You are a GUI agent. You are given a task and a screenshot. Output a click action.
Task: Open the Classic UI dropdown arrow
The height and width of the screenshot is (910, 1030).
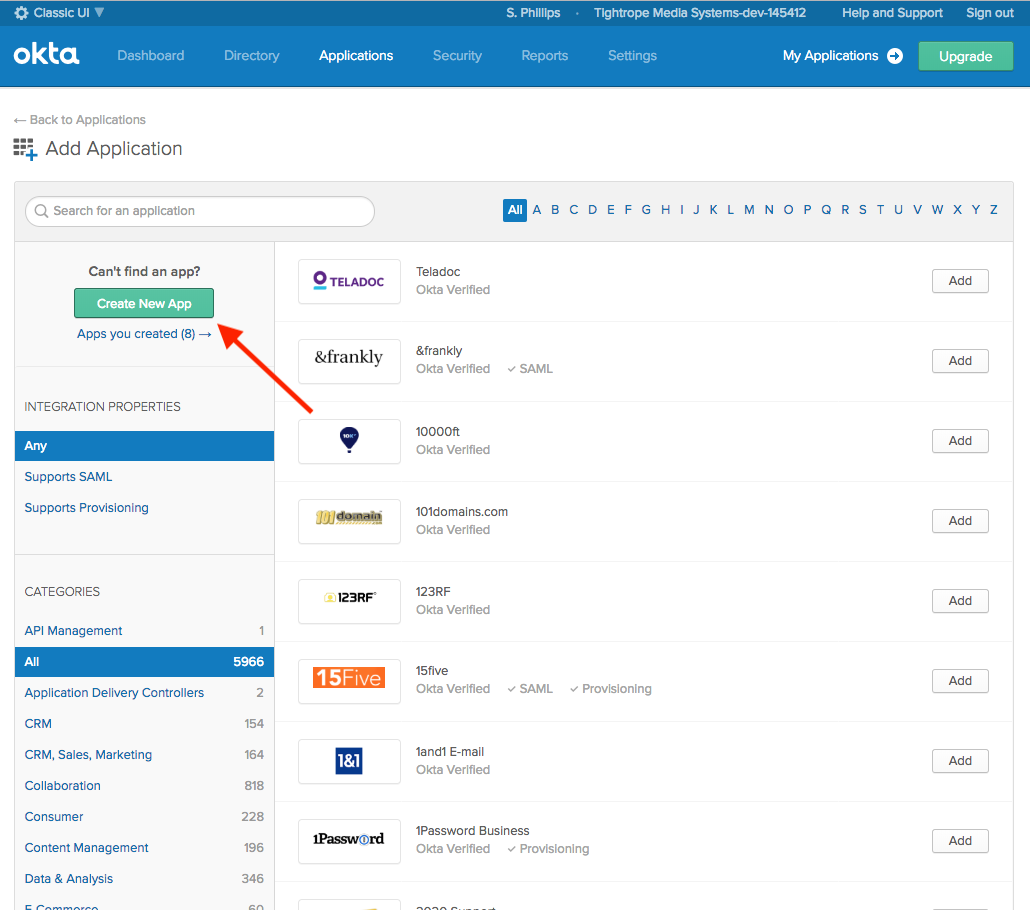point(99,12)
